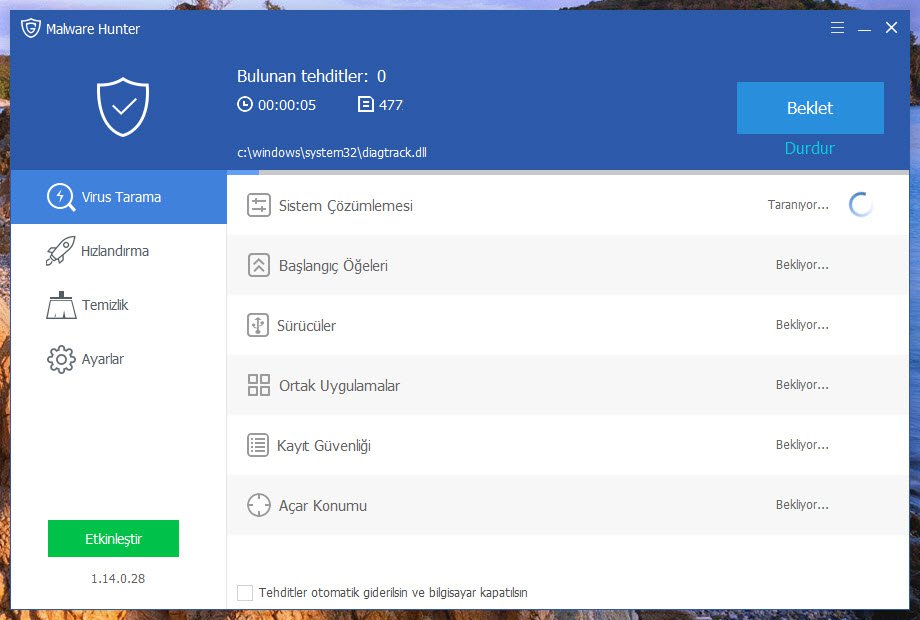The image size is (920, 620).
Task: Click Bekliyor status in Başlangıç Öğeleri row
Action: [802, 265]
